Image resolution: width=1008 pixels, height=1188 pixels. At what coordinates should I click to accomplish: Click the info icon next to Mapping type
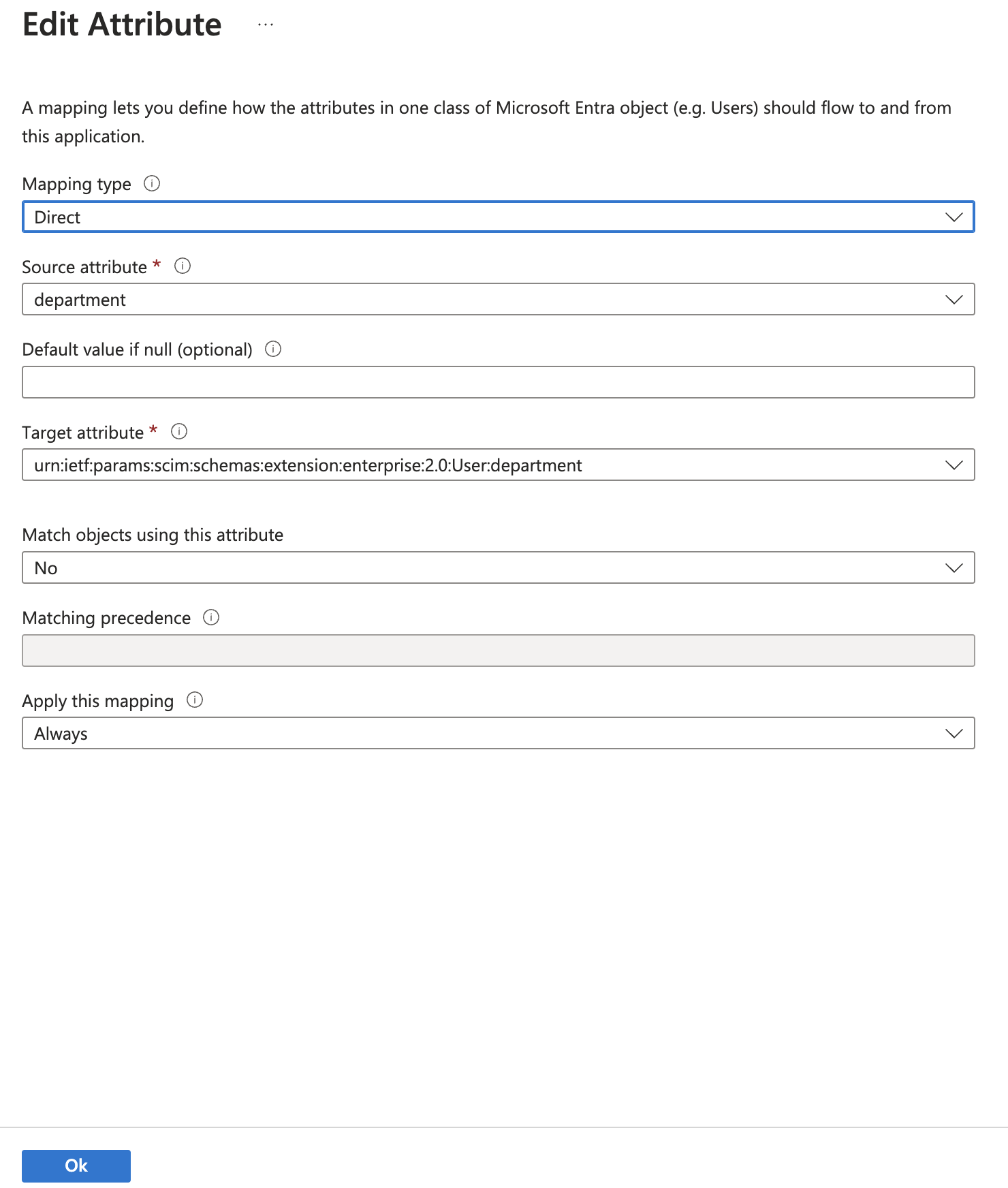tap(152, 184)
